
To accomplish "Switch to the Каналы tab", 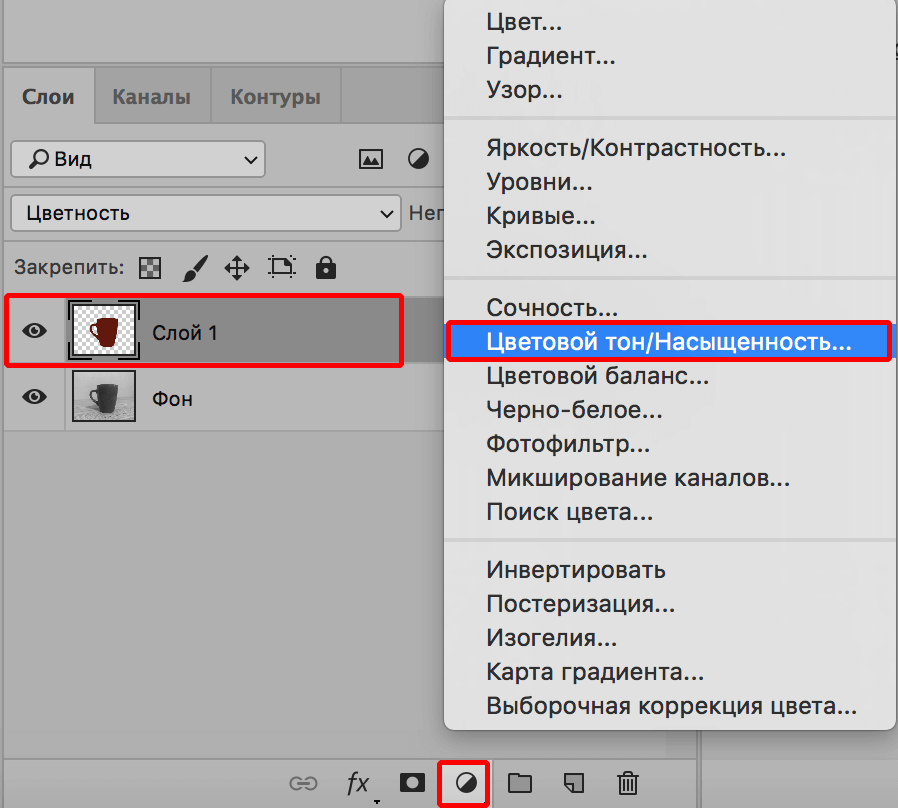I will (151, 97).
